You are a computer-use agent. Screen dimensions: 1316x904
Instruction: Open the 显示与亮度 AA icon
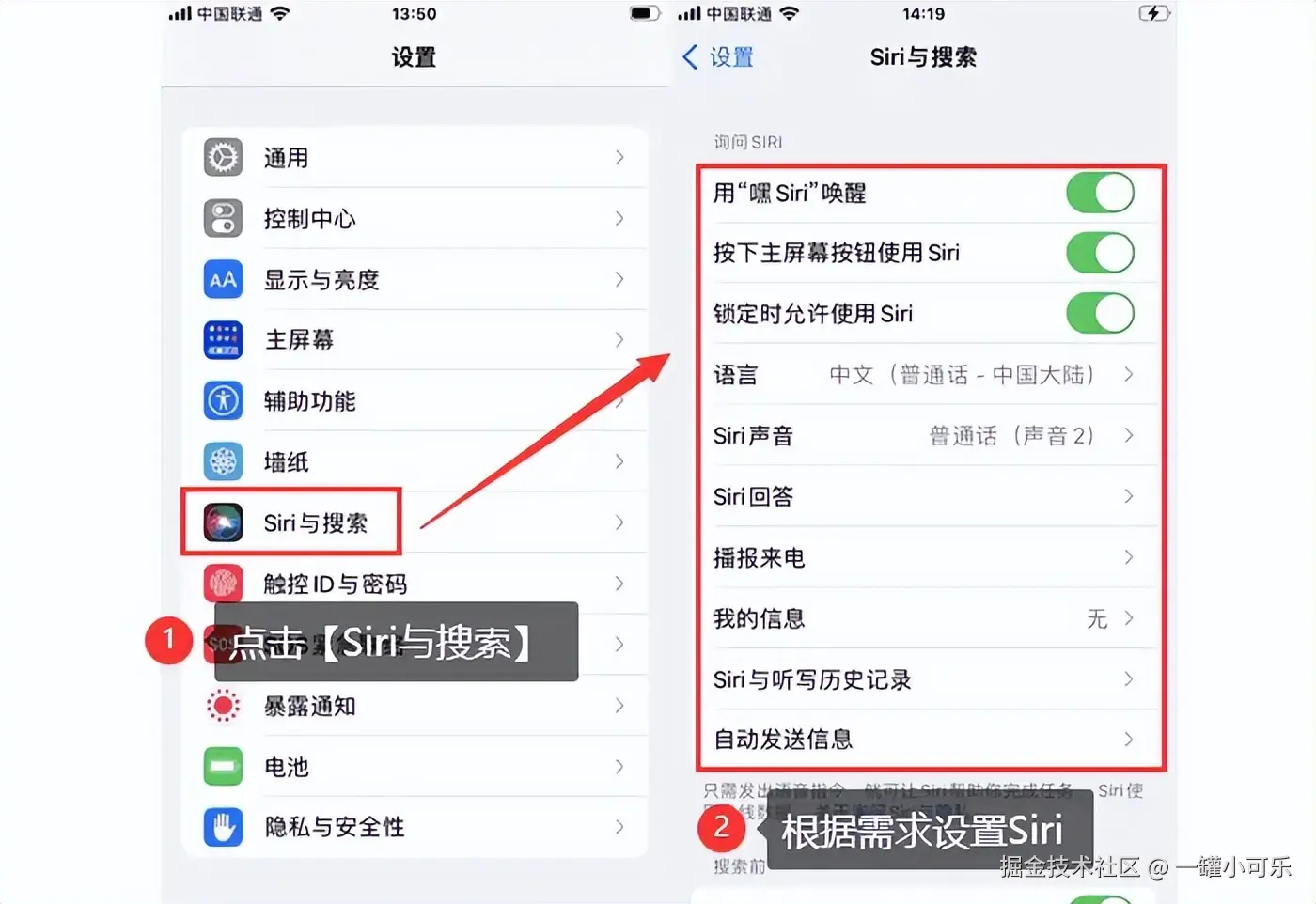click(223, 279)
